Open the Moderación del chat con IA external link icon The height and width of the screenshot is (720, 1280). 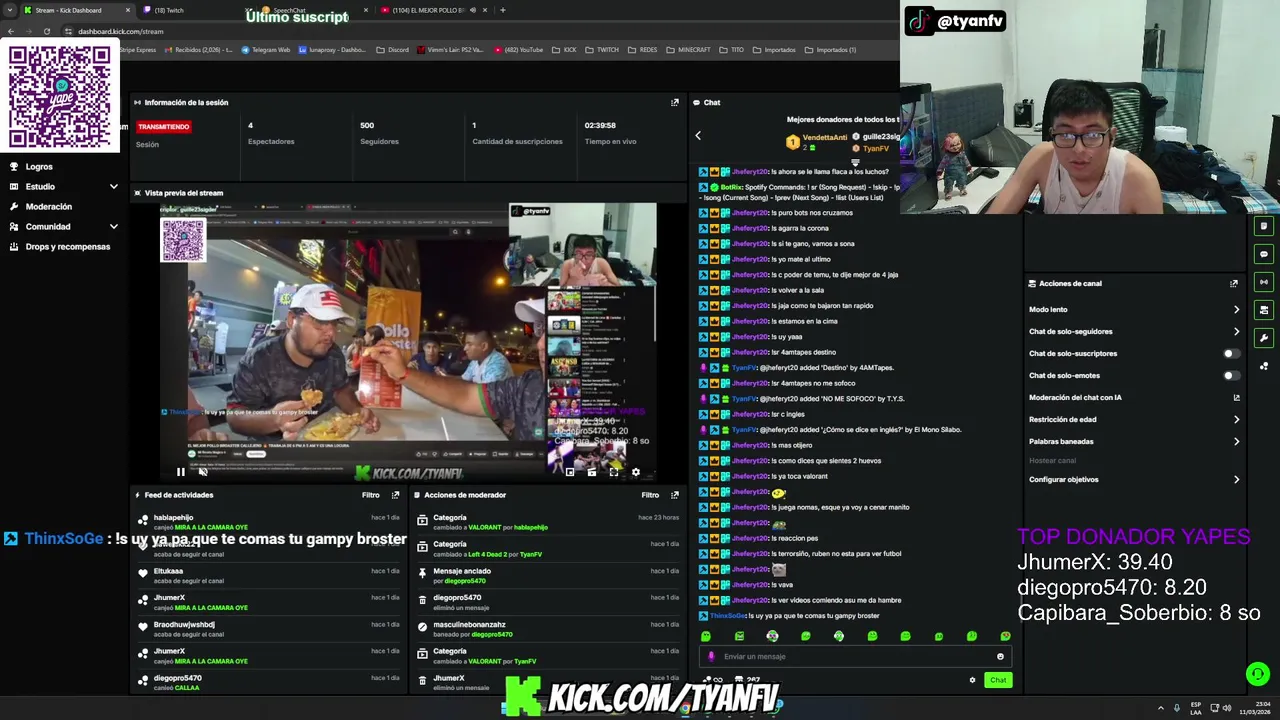pyautogui.click(x=1236, y=397)
